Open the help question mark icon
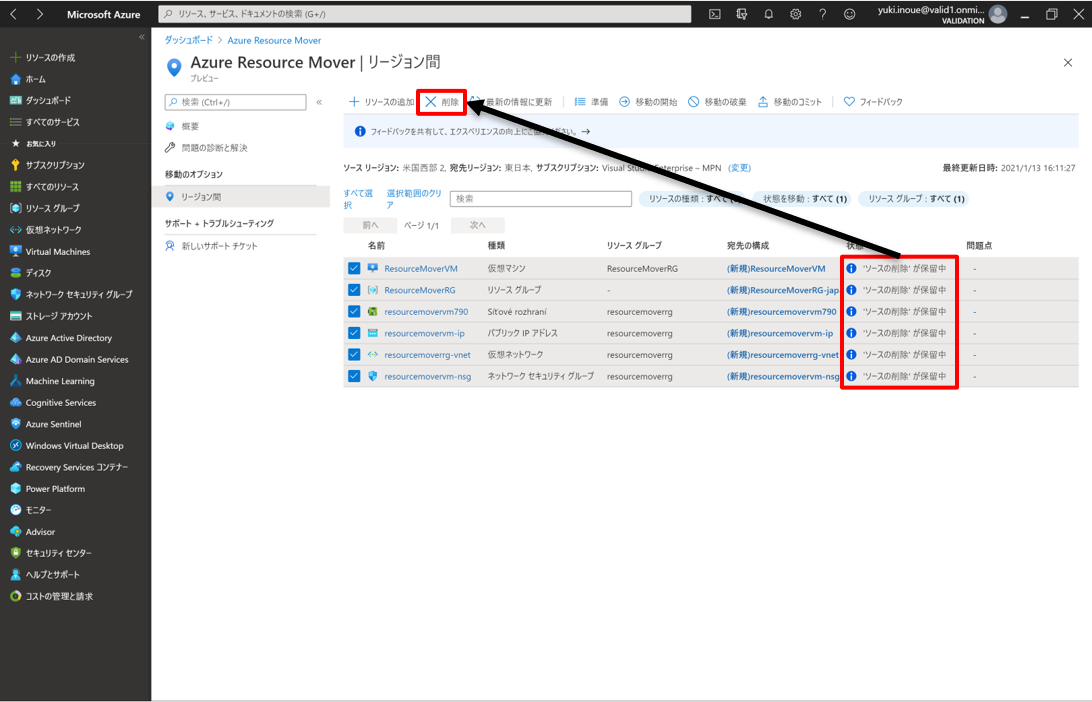This screenshot has height=702, width=1092. click(822, 14)
